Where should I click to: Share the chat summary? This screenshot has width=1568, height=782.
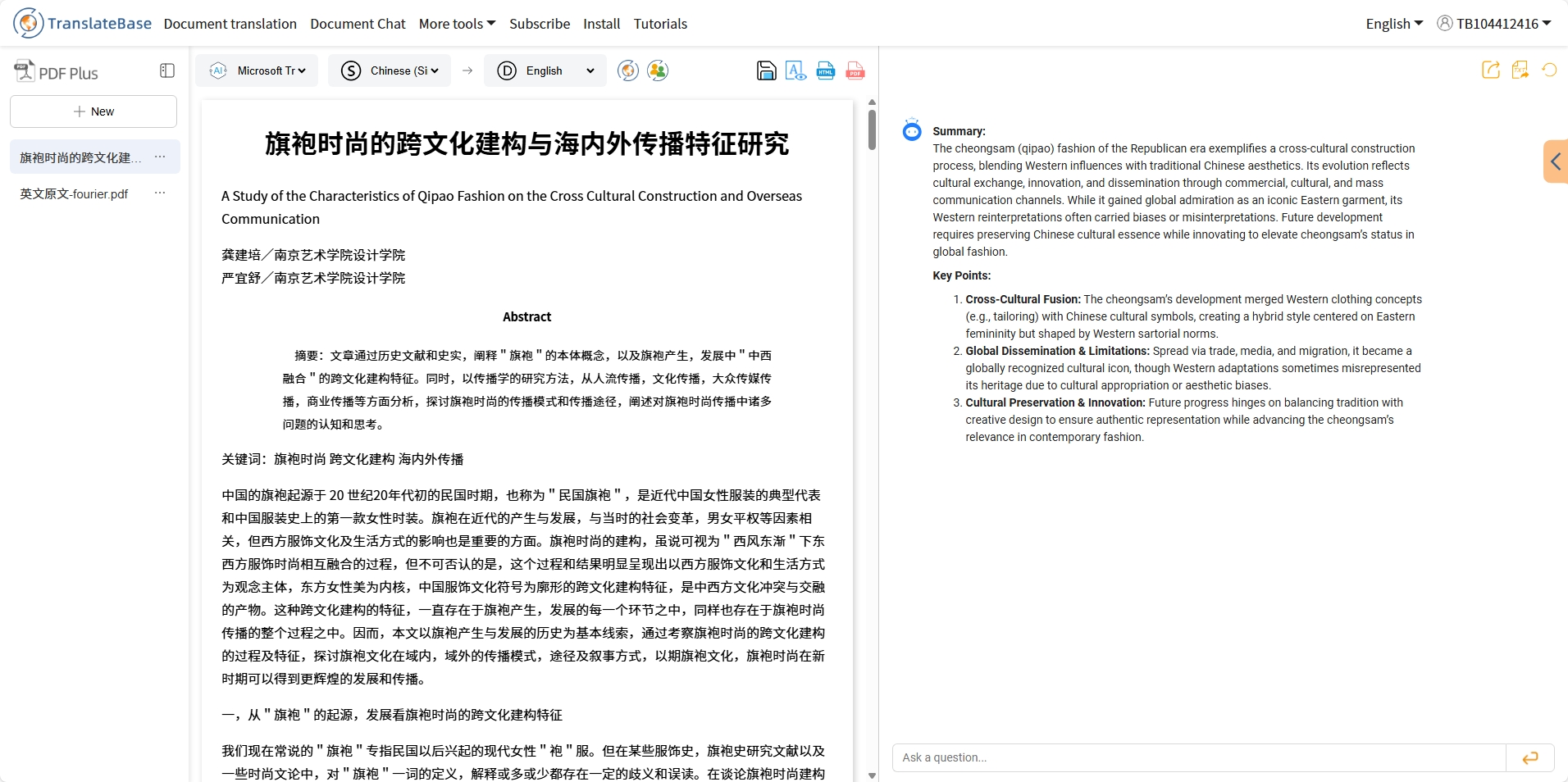tap(1491, 70)
